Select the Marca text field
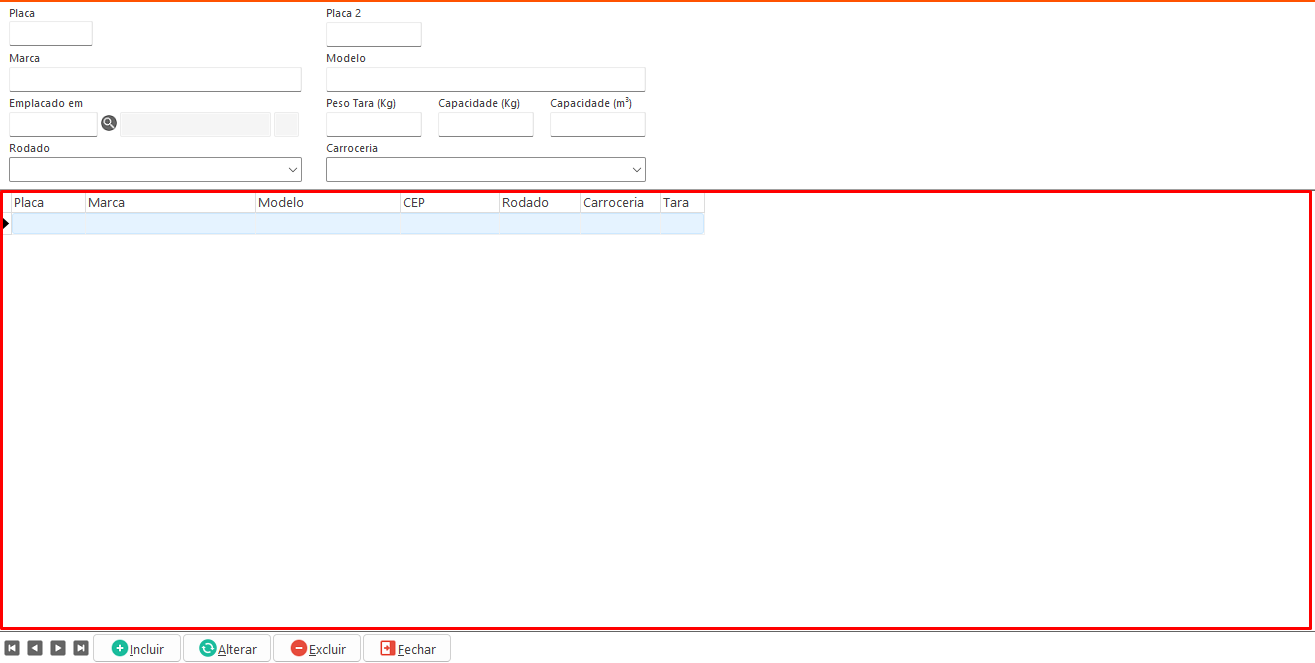Screen dimensions: 1315x663 [155, 79]
